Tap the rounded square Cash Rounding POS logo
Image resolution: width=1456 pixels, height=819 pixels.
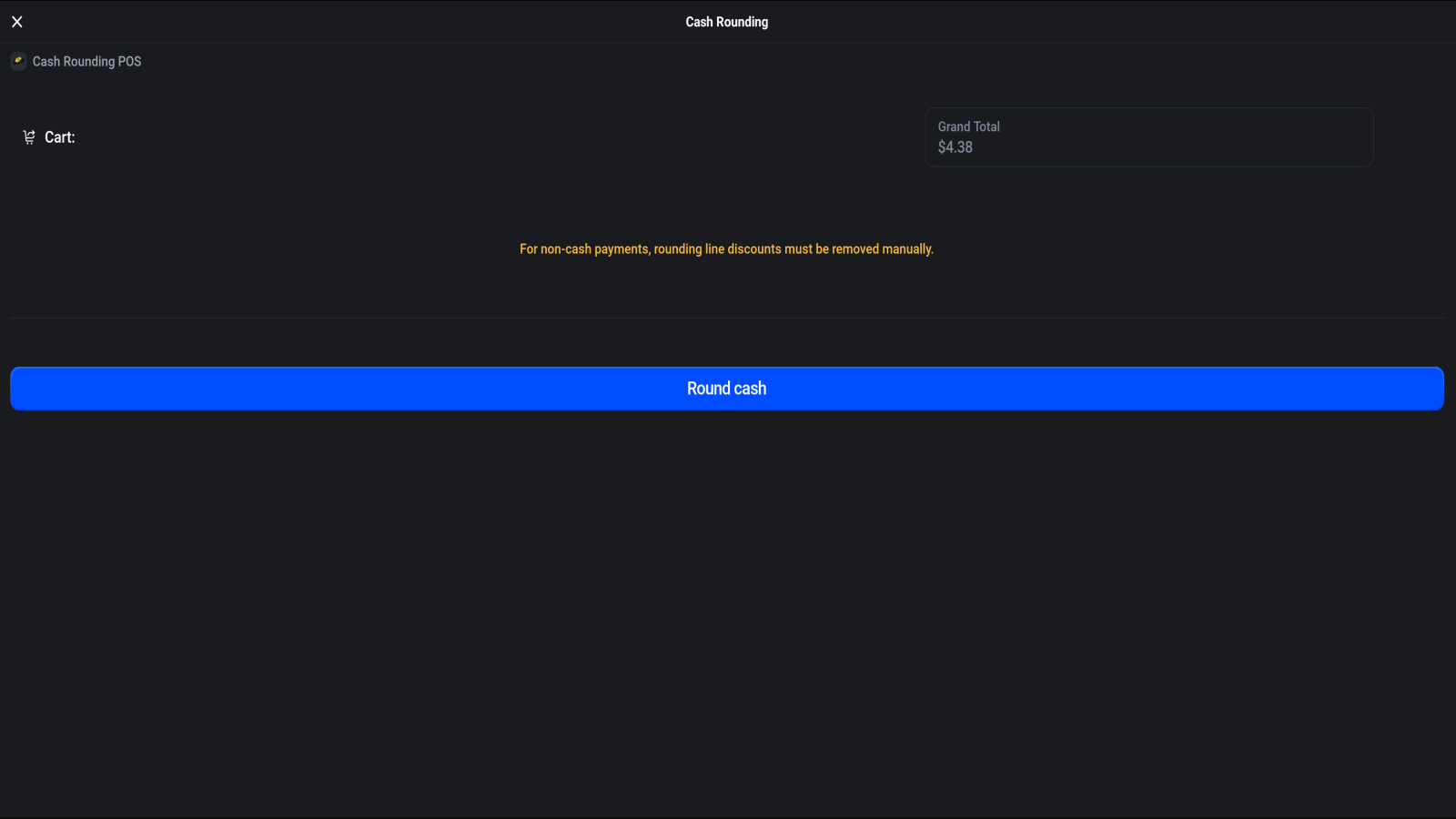pyautogui.click(x=18, y=61)
